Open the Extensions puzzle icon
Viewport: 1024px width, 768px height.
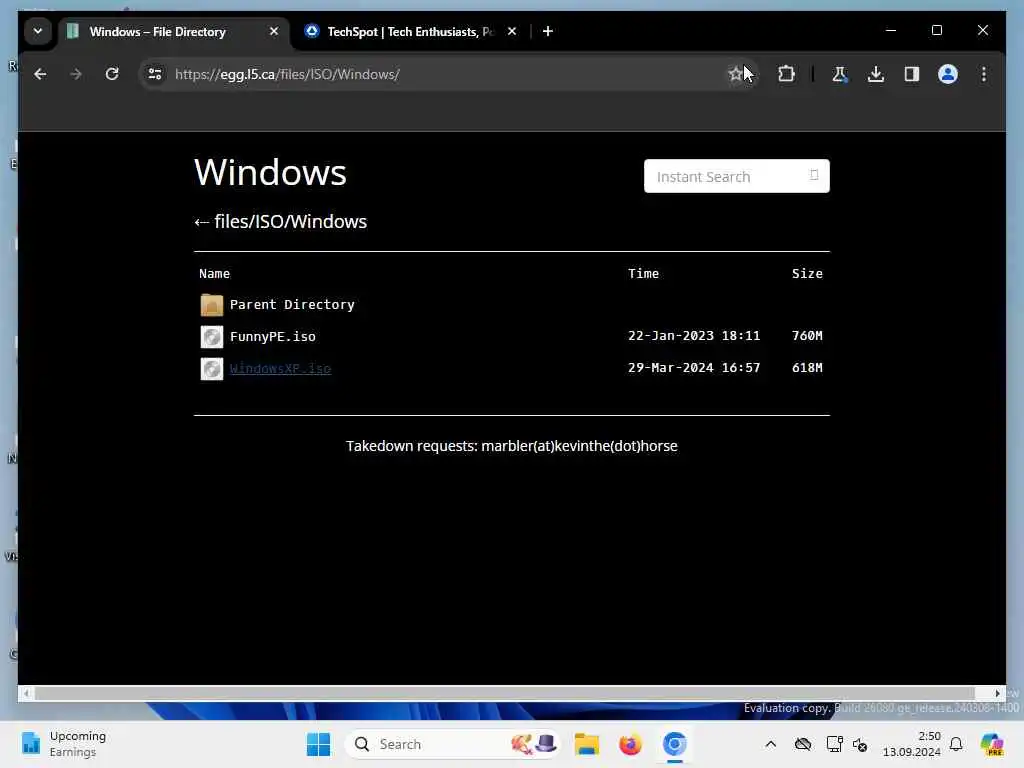point(786,74)
